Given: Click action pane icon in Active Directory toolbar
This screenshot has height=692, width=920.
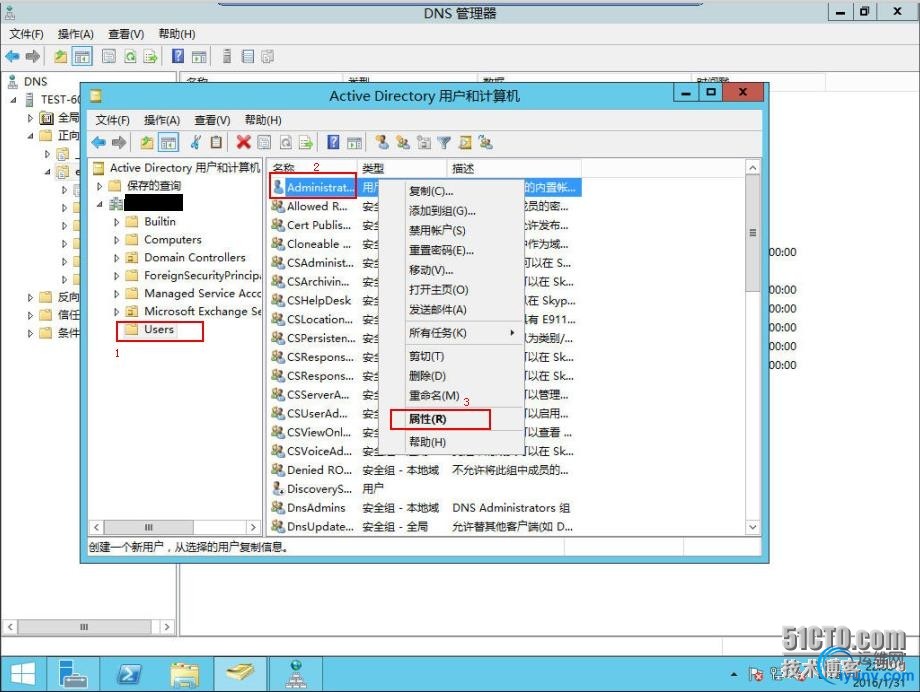Looking at the screenshot, I should click(354, 143).
